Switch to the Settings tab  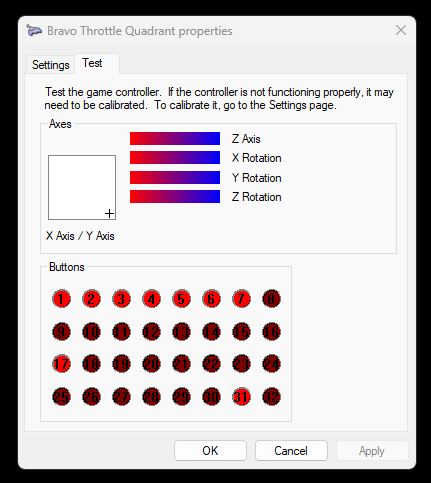point(51,64)
